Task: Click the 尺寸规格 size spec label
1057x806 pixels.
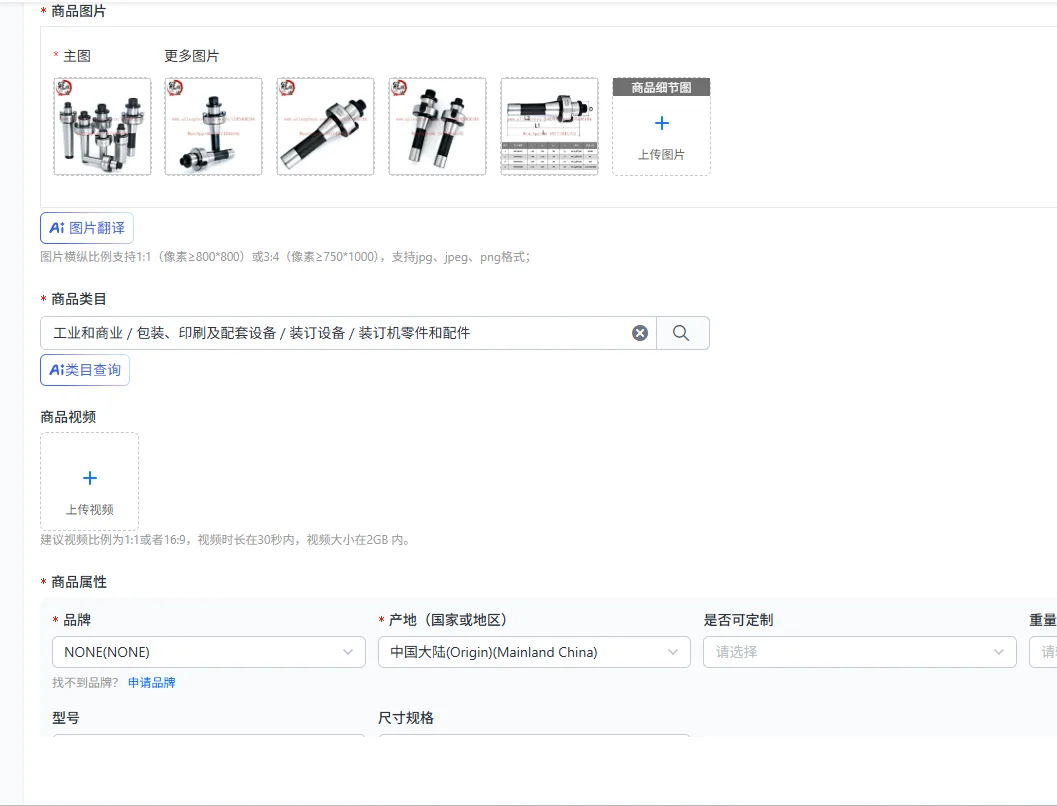Action: (x=406, y=718)
